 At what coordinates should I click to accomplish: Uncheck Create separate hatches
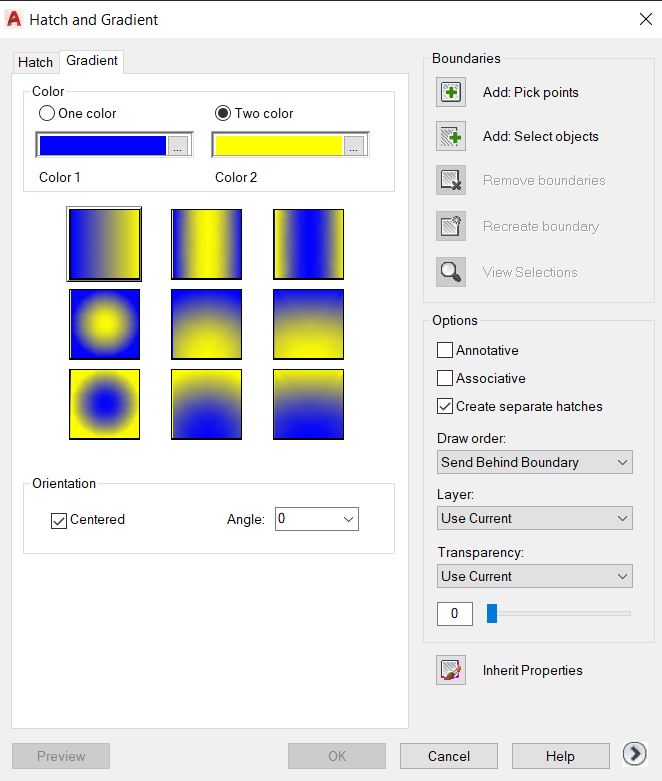coord(445,406)
